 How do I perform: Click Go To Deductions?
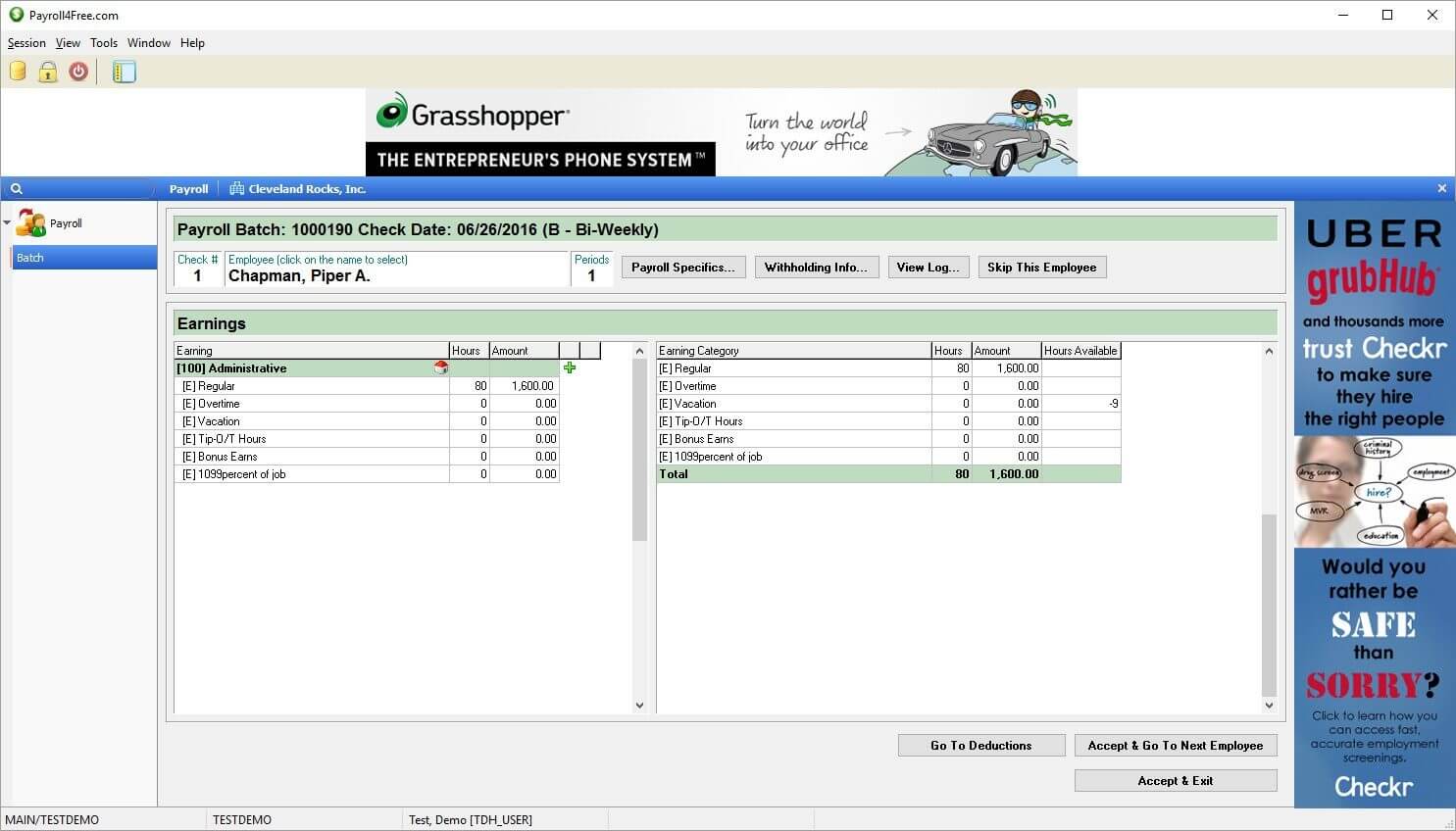tap(980, 745)
